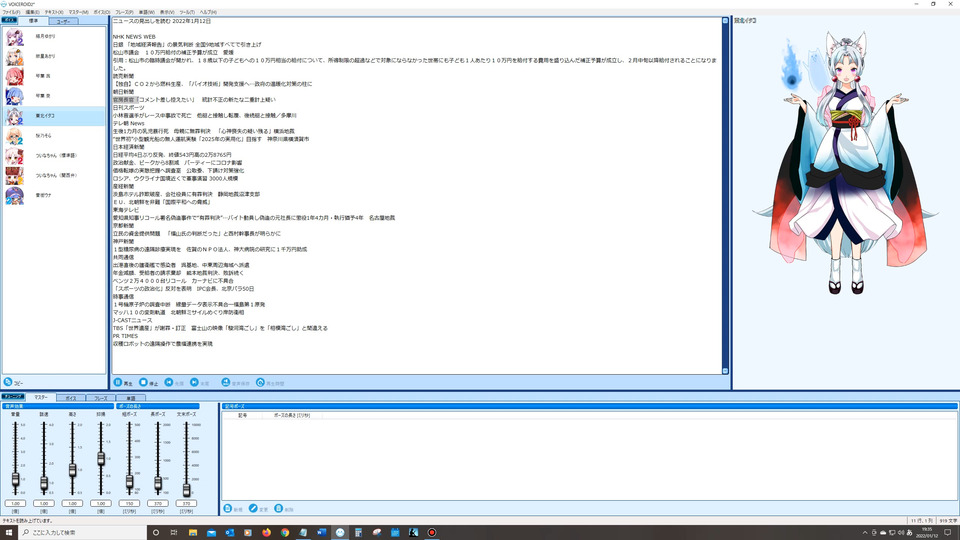Image resolution: width=960 pixels, height=540 pixels.
Task: Open Word from the taskbar
Action: [x=321, y=533]
